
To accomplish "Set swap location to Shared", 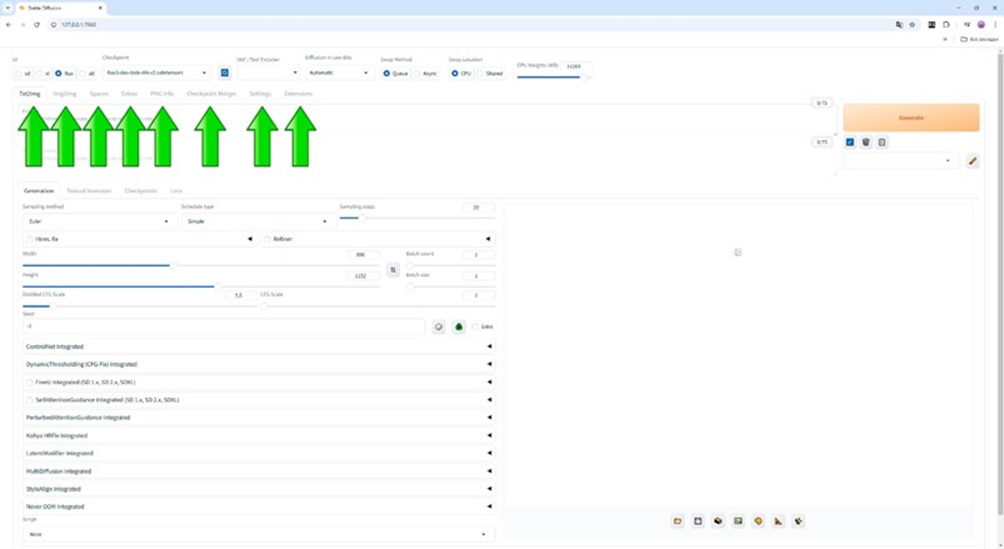I will click(x=480, y=74).
